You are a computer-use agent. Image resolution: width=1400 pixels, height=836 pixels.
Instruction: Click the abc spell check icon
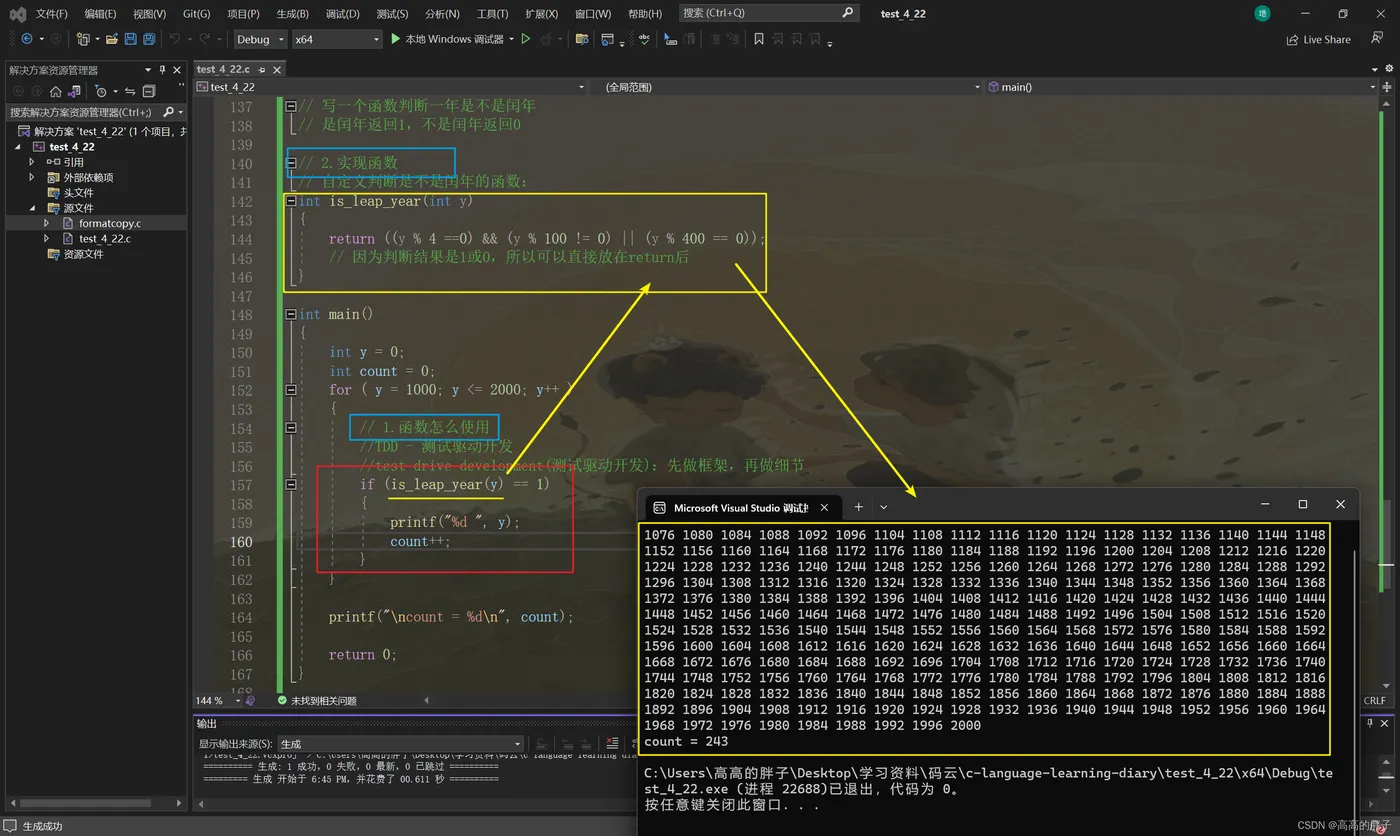[644, 39]
